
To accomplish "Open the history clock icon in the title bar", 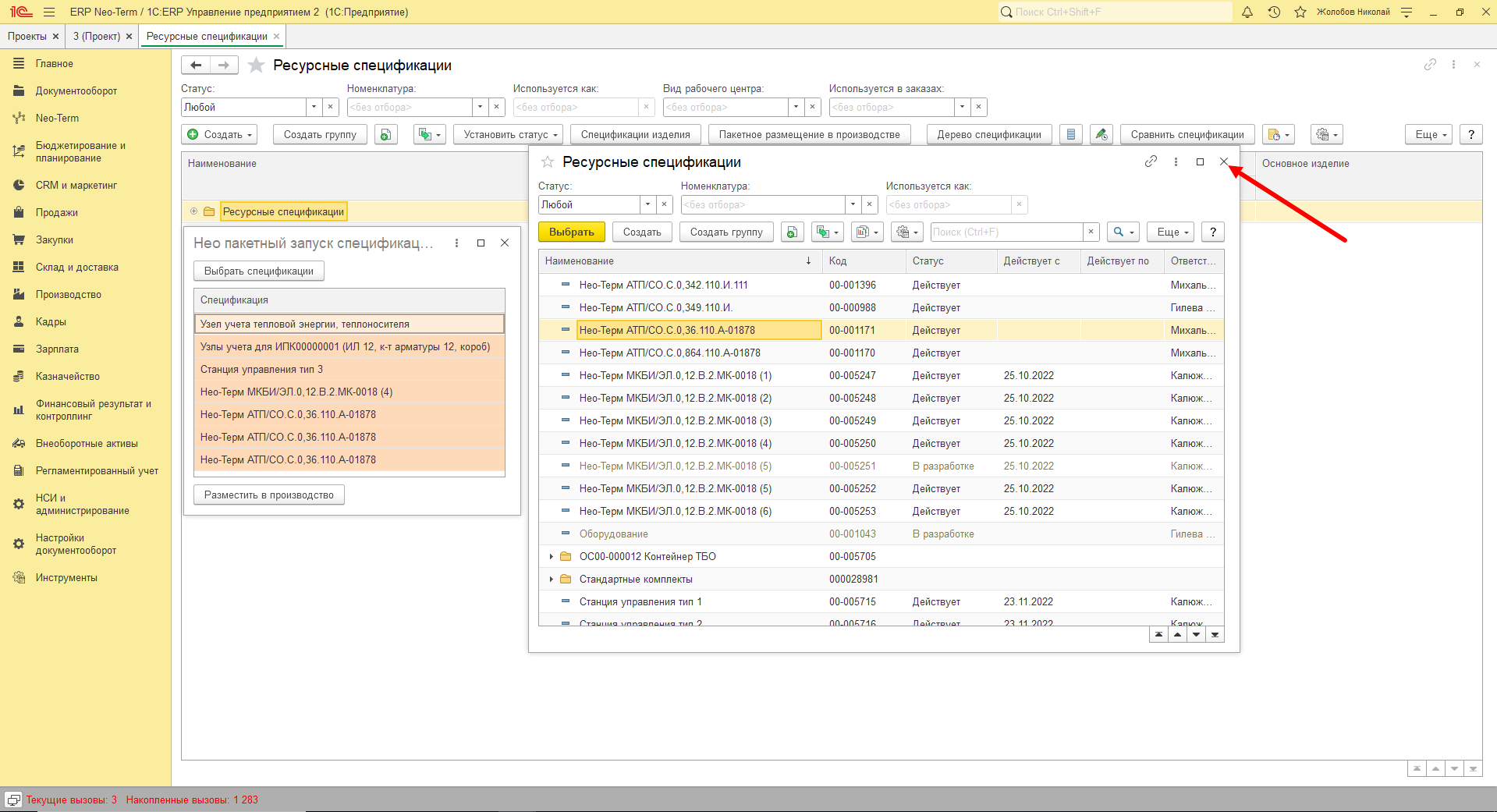I will point(1274,12).
